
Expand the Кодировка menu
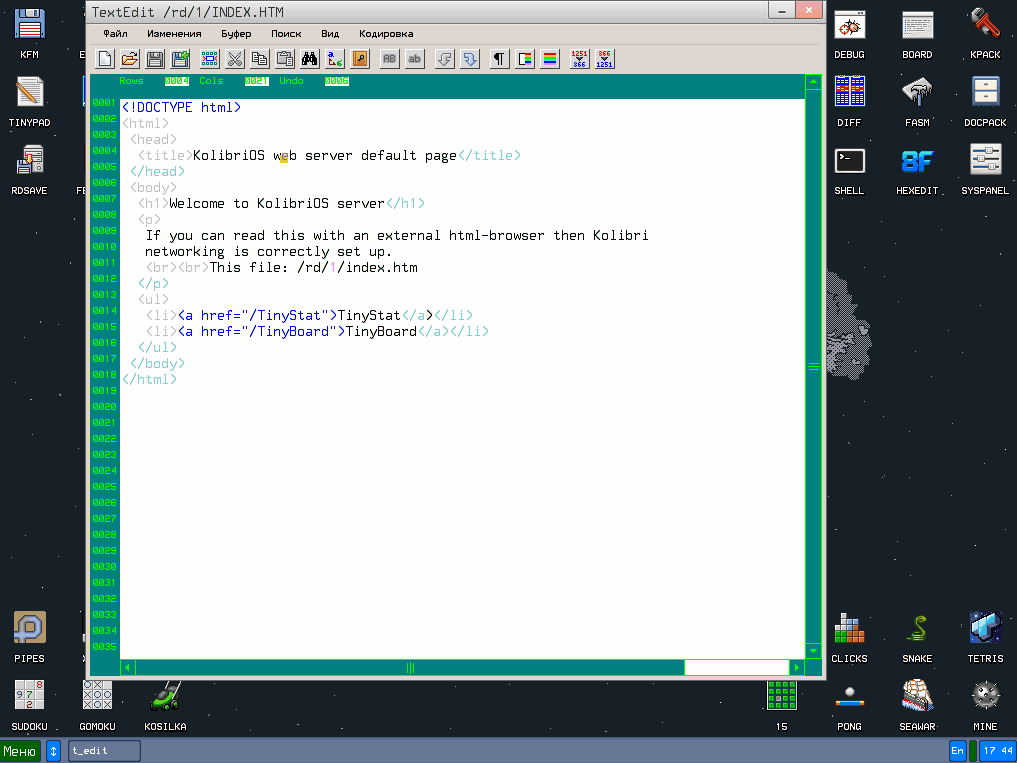[x=386, y=34]
